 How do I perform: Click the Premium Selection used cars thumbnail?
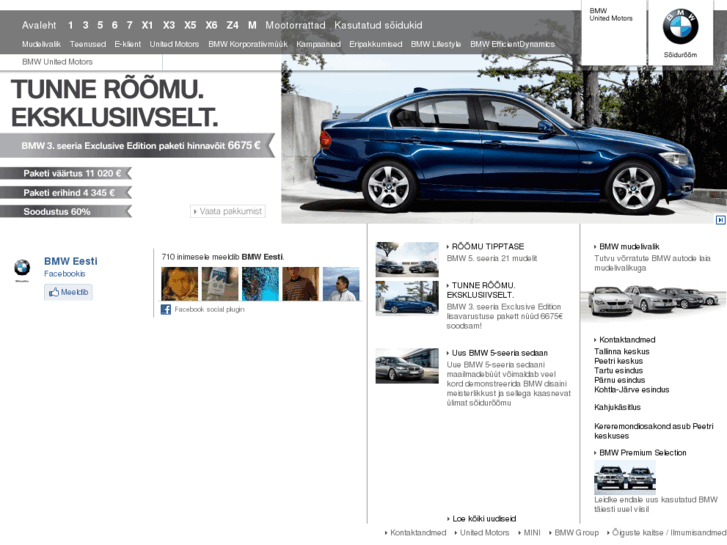click(625, 478)
